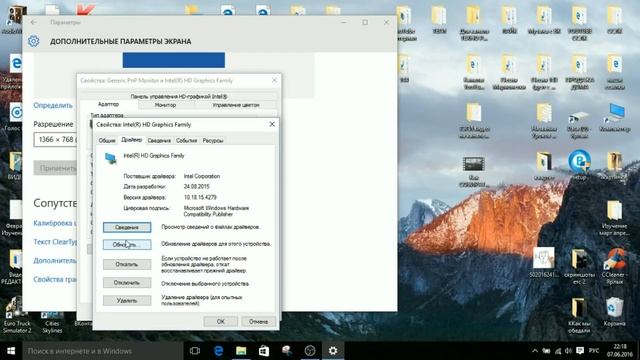The height and width of the screenshot is (360, 640).
Task: Select the computer monitor desktop icon
Action: point(615,118)
